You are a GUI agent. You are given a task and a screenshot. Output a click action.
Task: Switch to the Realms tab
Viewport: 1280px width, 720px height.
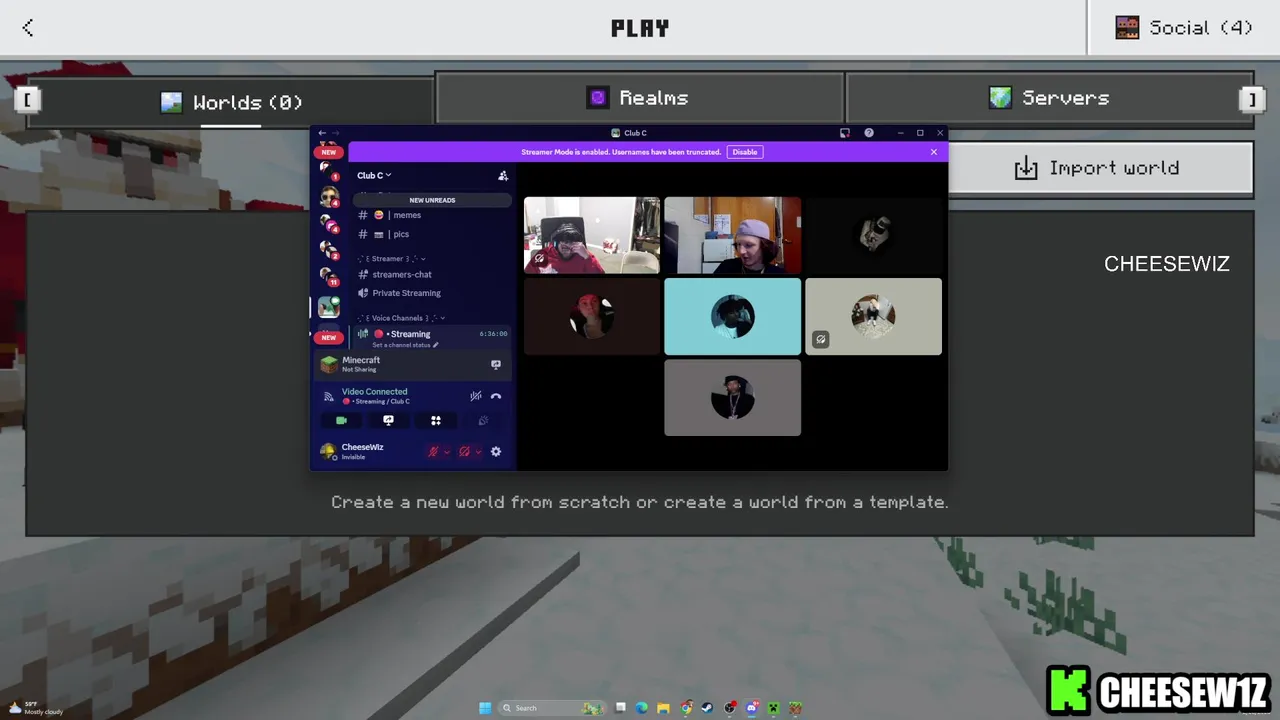tap(640, 98)
